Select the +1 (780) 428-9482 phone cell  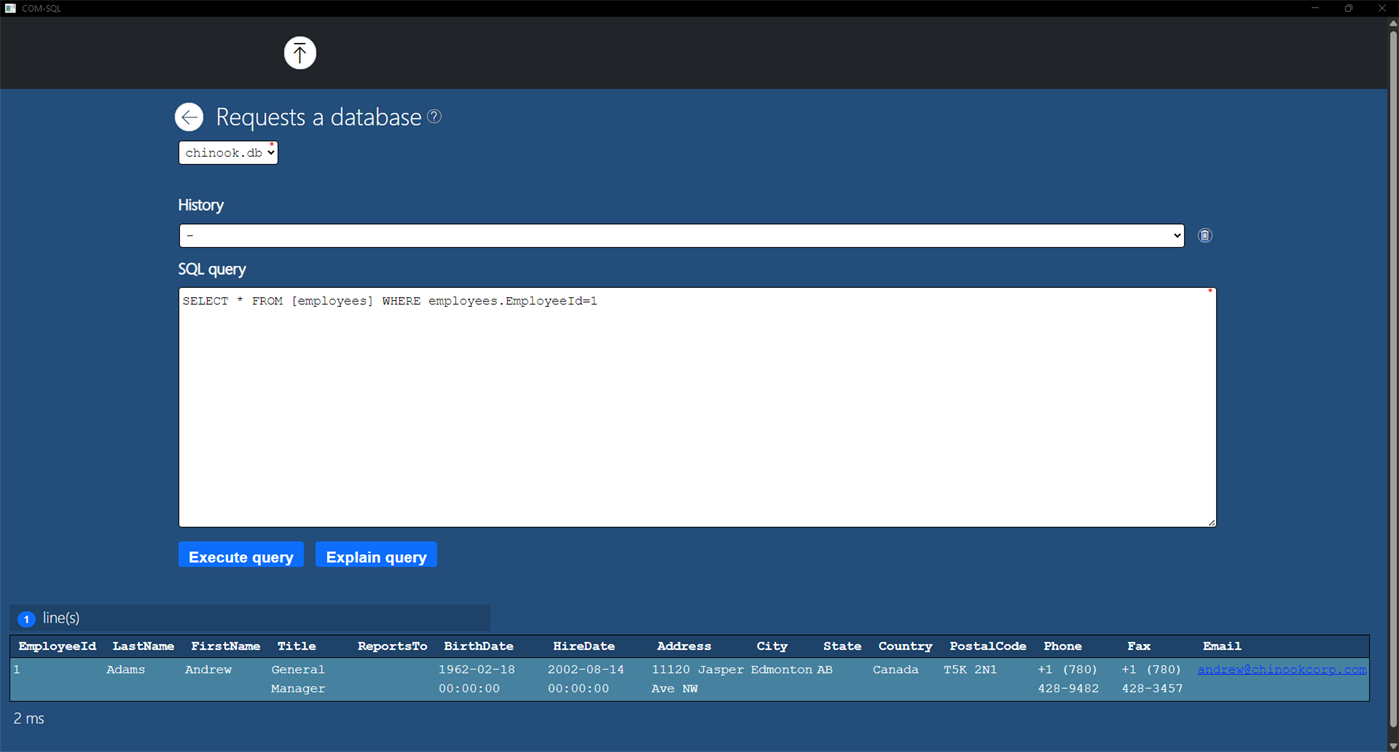coord(1068,679)
